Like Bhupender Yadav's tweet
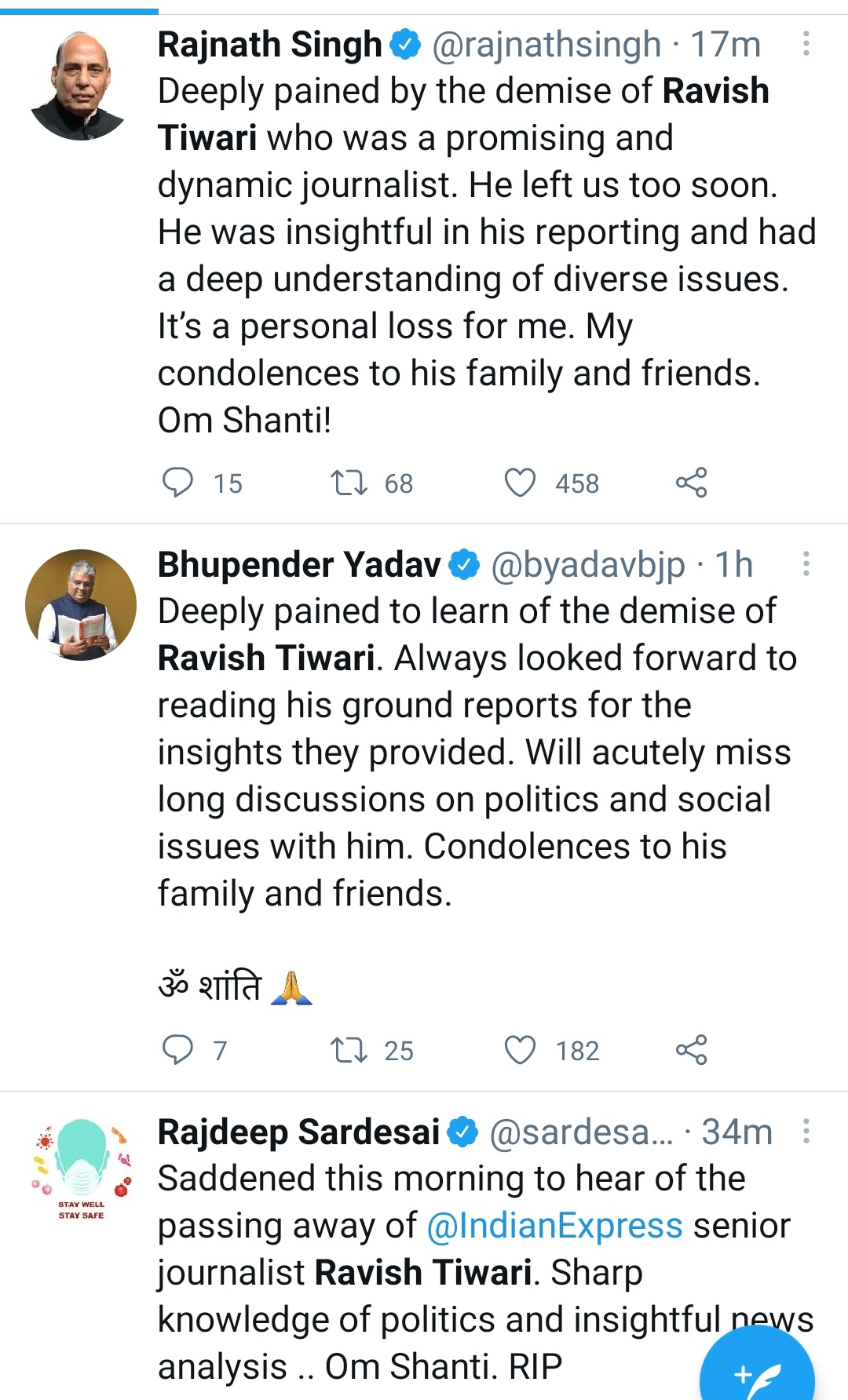 pos(520,1050)
